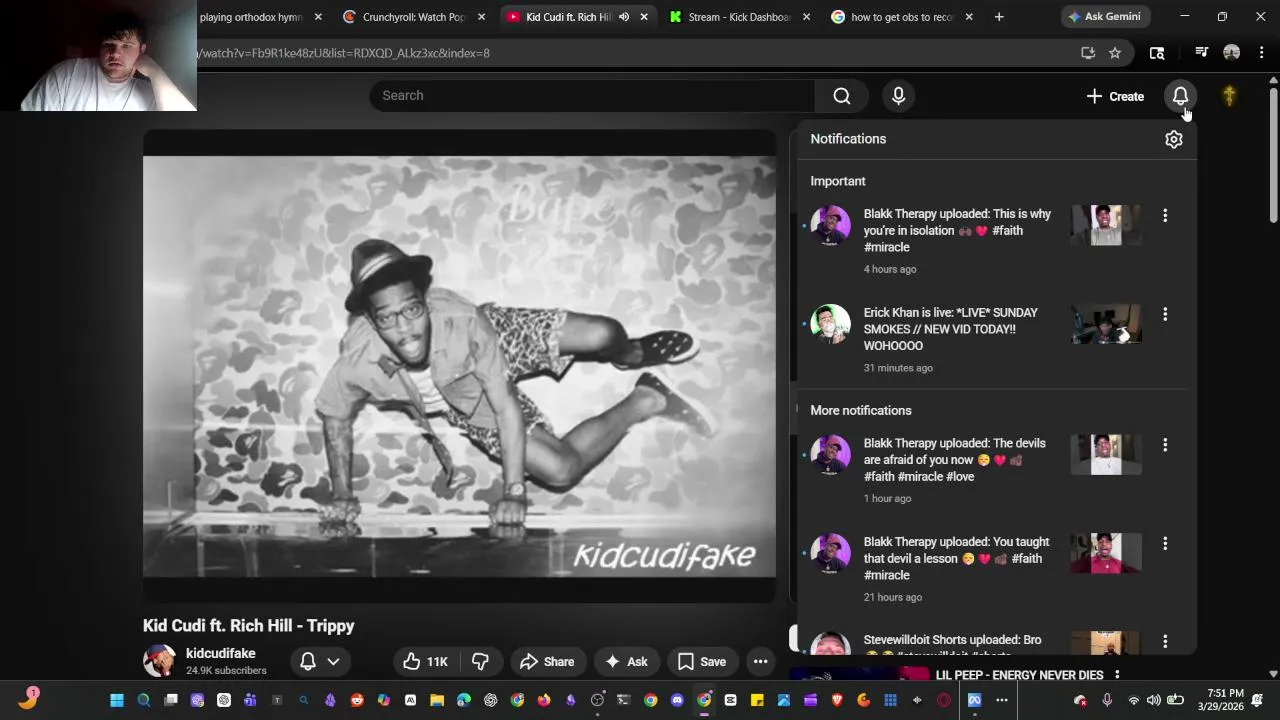Switch to the Crunchyroll tab

(x=414, y=17)
